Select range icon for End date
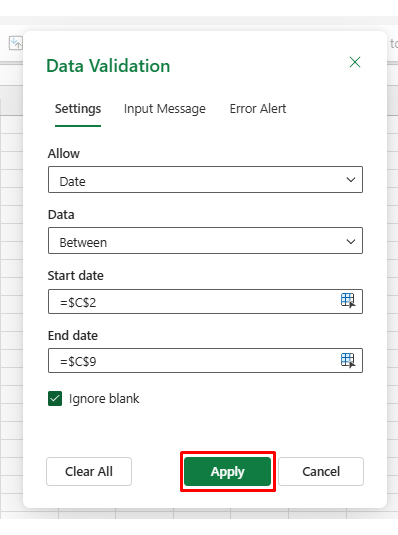 [348, 360]
